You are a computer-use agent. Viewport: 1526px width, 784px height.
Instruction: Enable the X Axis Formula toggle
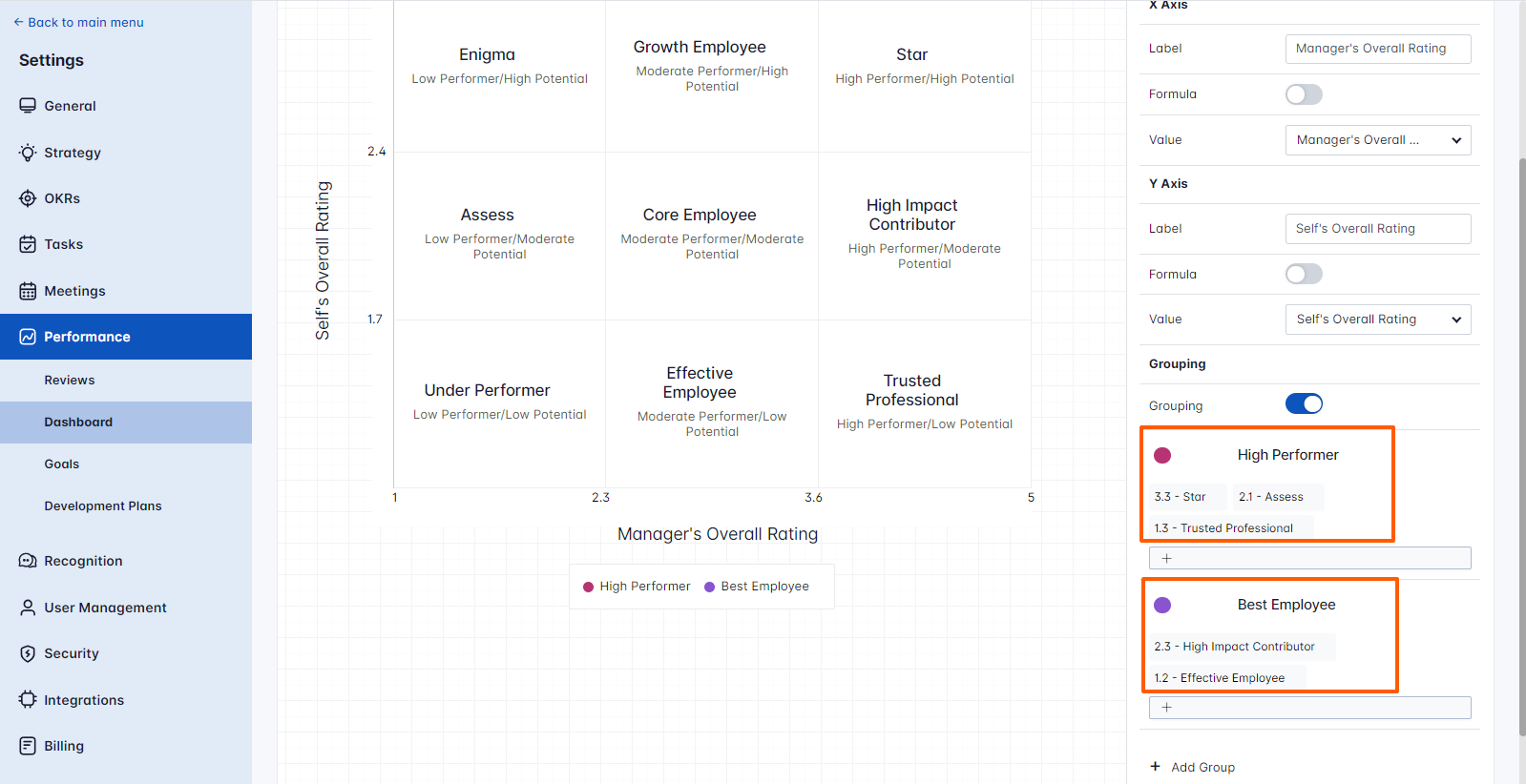(1304, 94)
